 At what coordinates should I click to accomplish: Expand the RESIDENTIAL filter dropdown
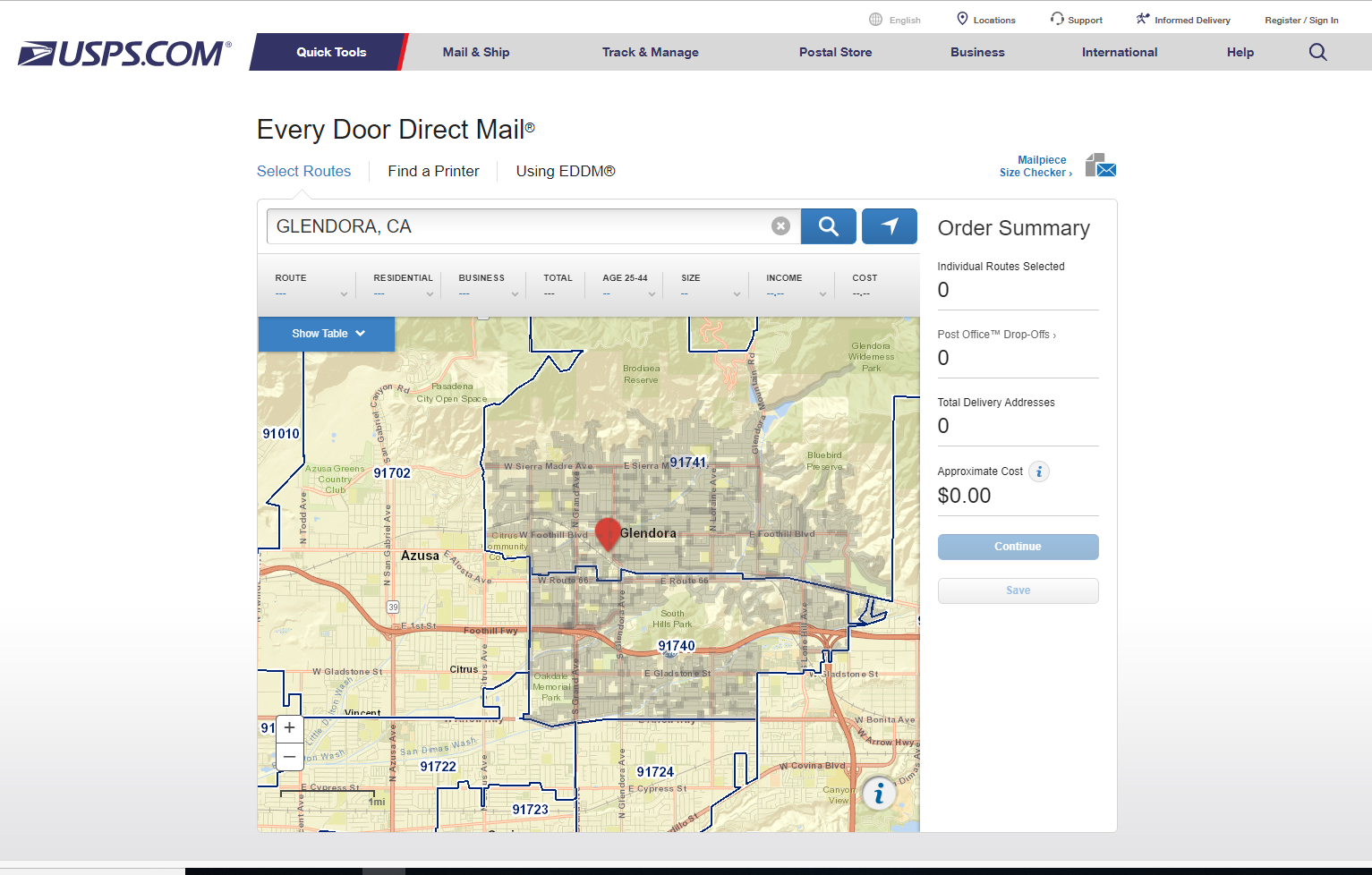[430, 294]
